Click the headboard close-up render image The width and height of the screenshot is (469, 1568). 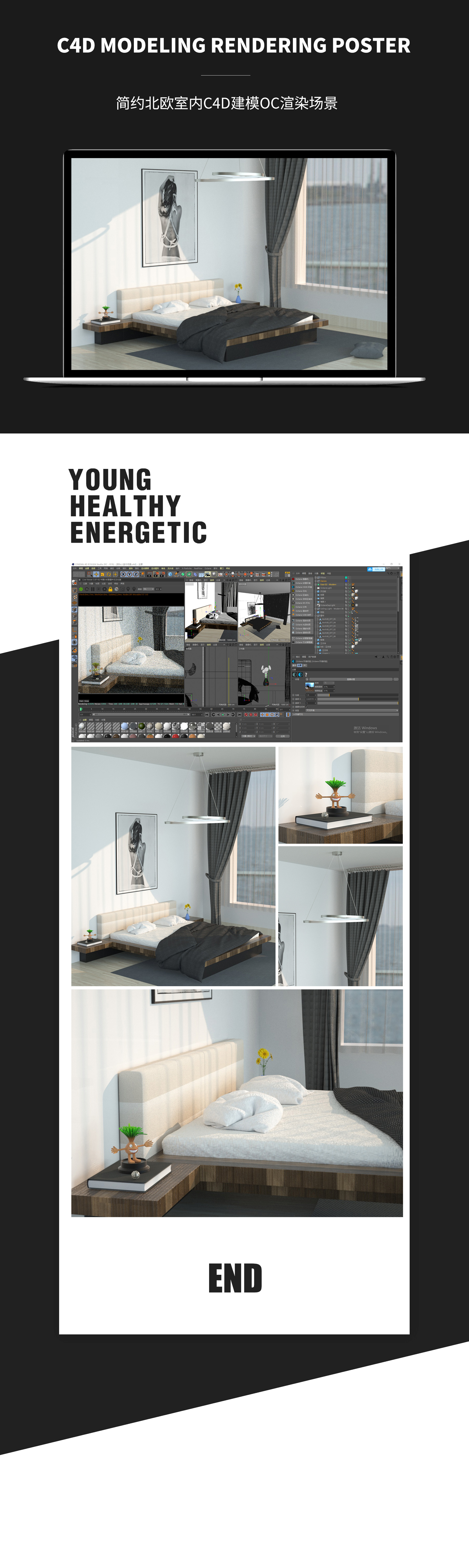click(237, 1103)
